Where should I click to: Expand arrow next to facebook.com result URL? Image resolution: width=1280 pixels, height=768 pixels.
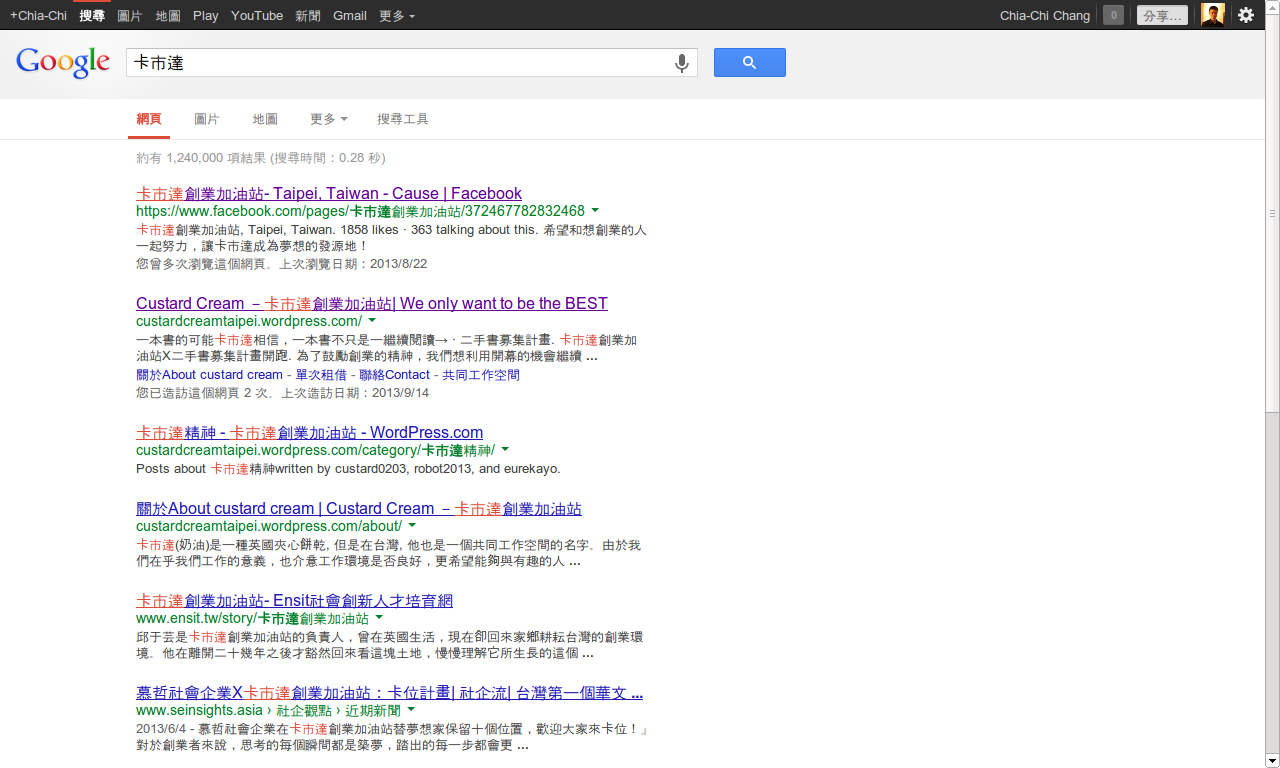tap(595, 211)
